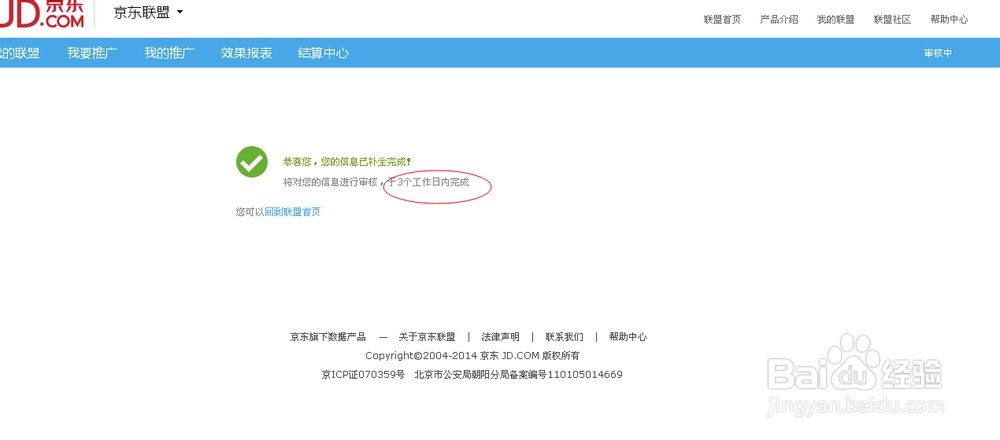Open footer link 法律声明
This screenshot has height=440, width=1000.
click(500, 337)
